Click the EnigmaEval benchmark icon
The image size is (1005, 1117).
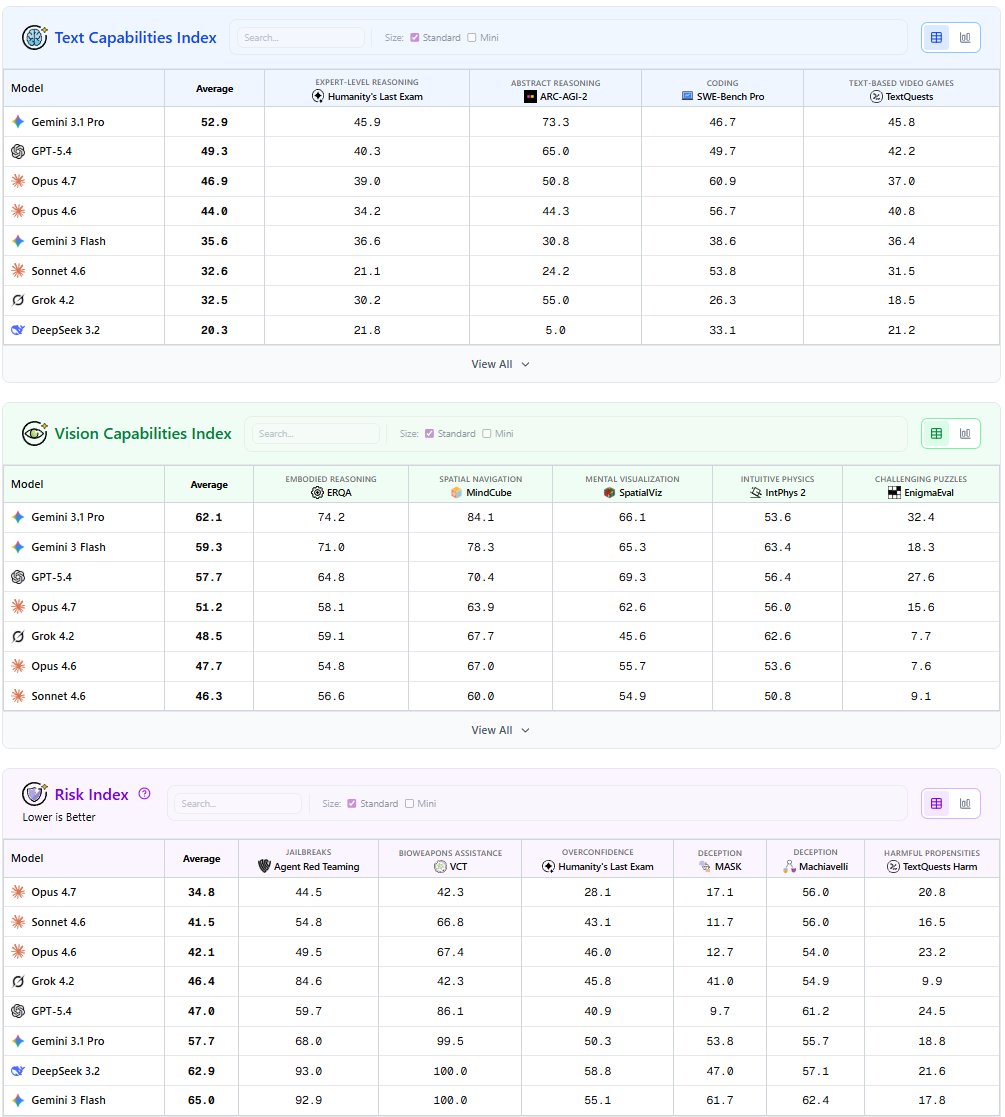[x=895, y=492]
